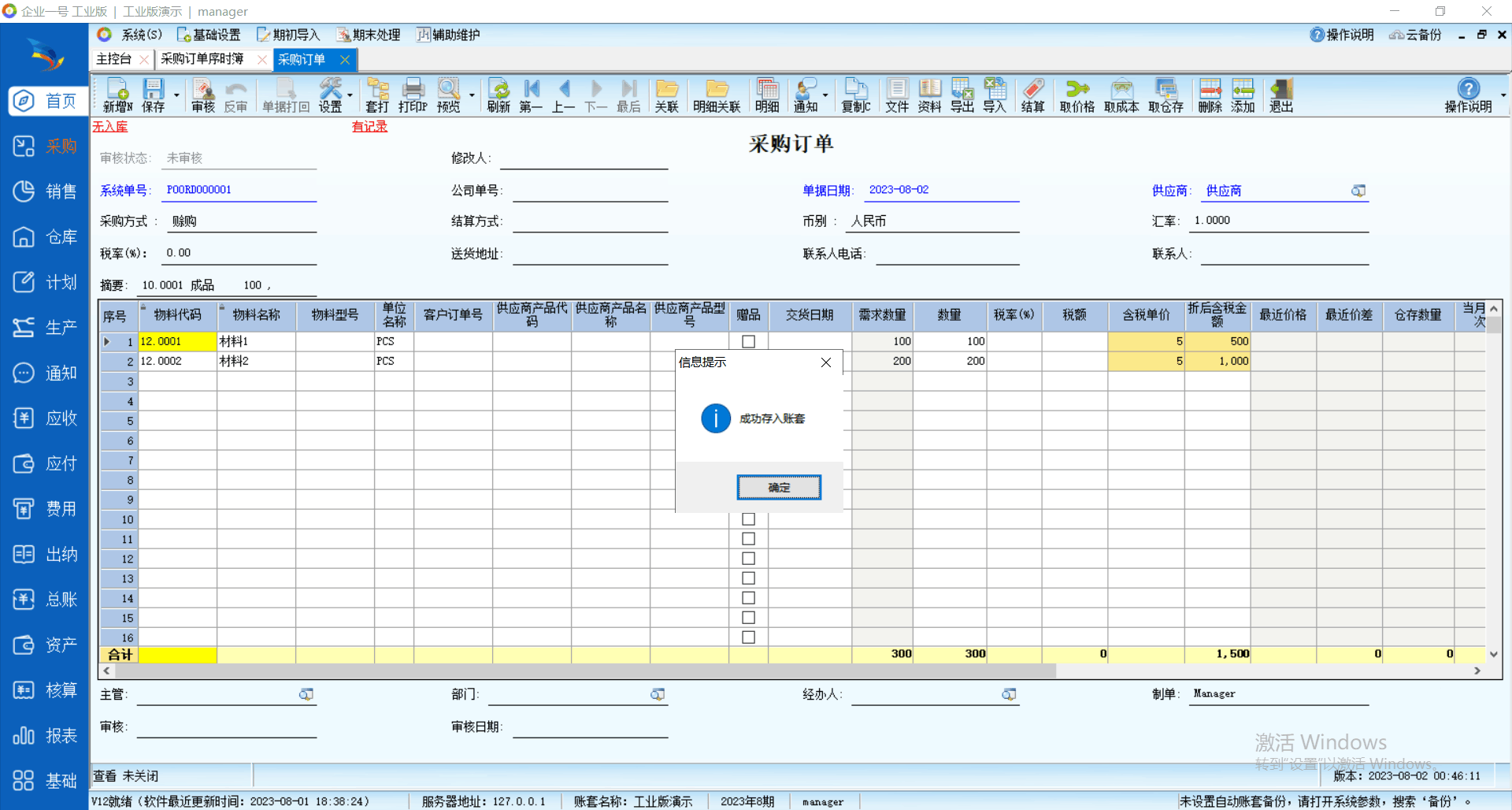
Task: Click the 导出 (Export) toolbar icon
Action: click(x=962, y=95)
